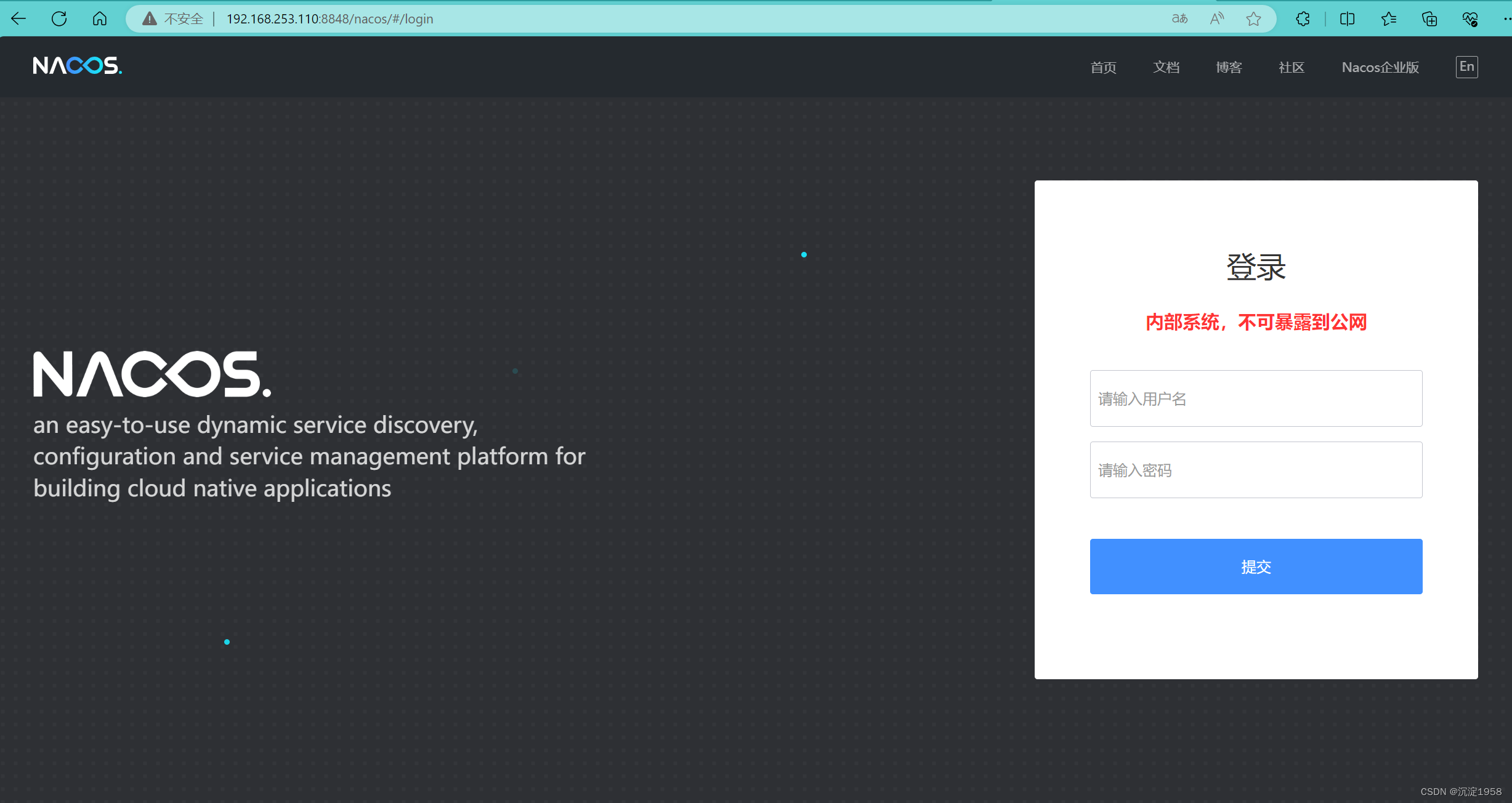Open the translate page icon

pyautogui.click(x=1179, y=18)
